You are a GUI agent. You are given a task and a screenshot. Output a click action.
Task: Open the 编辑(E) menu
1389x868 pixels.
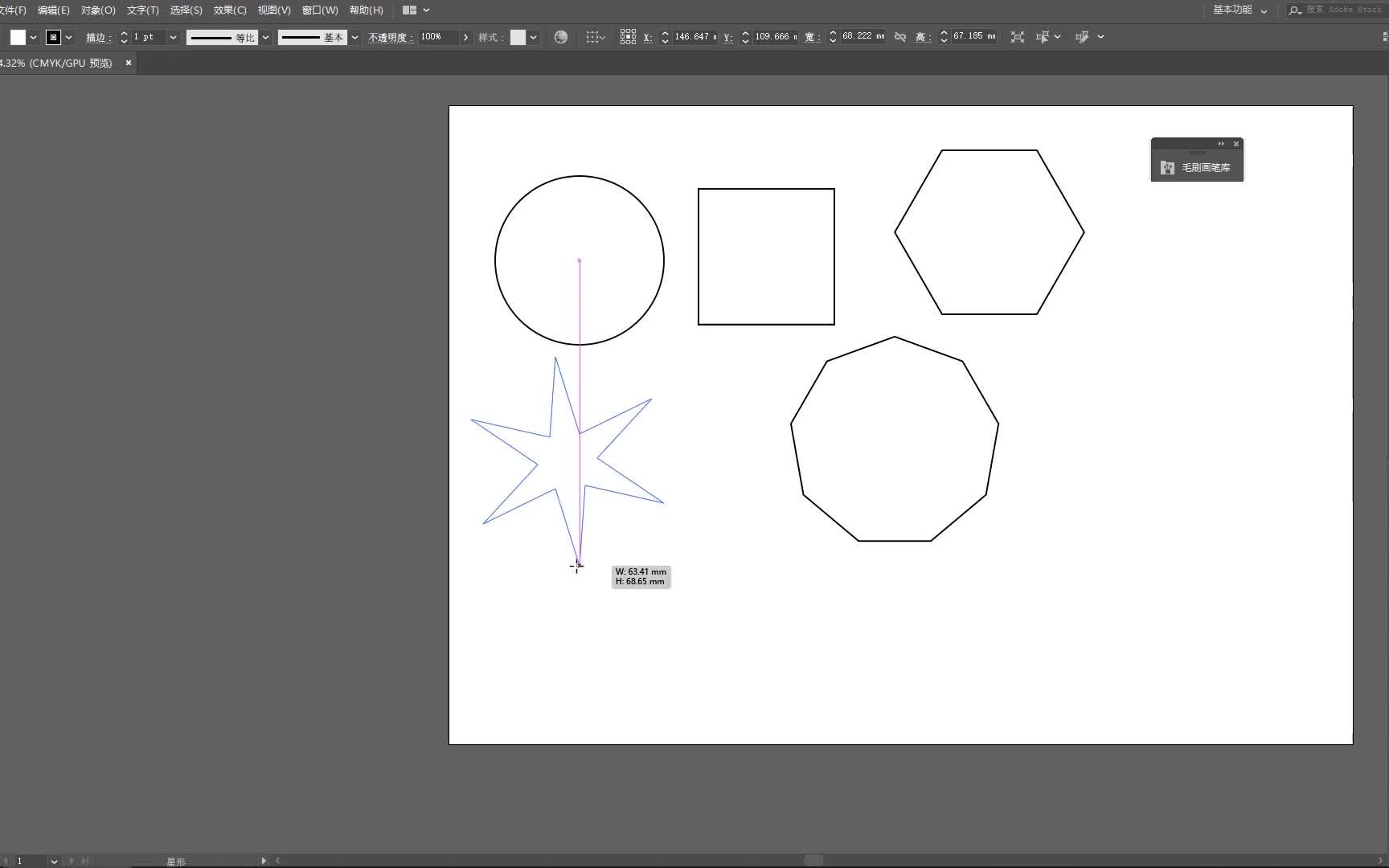click(x=53, y=10)
